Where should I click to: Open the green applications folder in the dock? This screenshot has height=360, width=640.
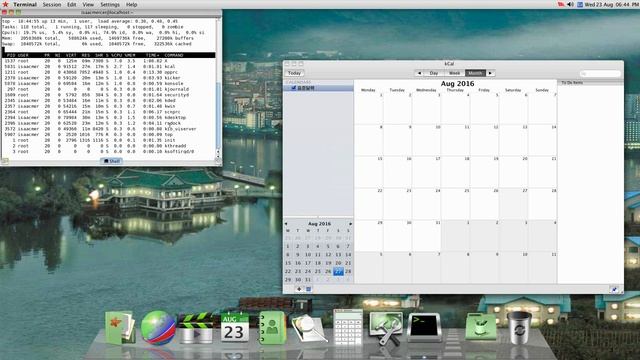click(481, 327)
